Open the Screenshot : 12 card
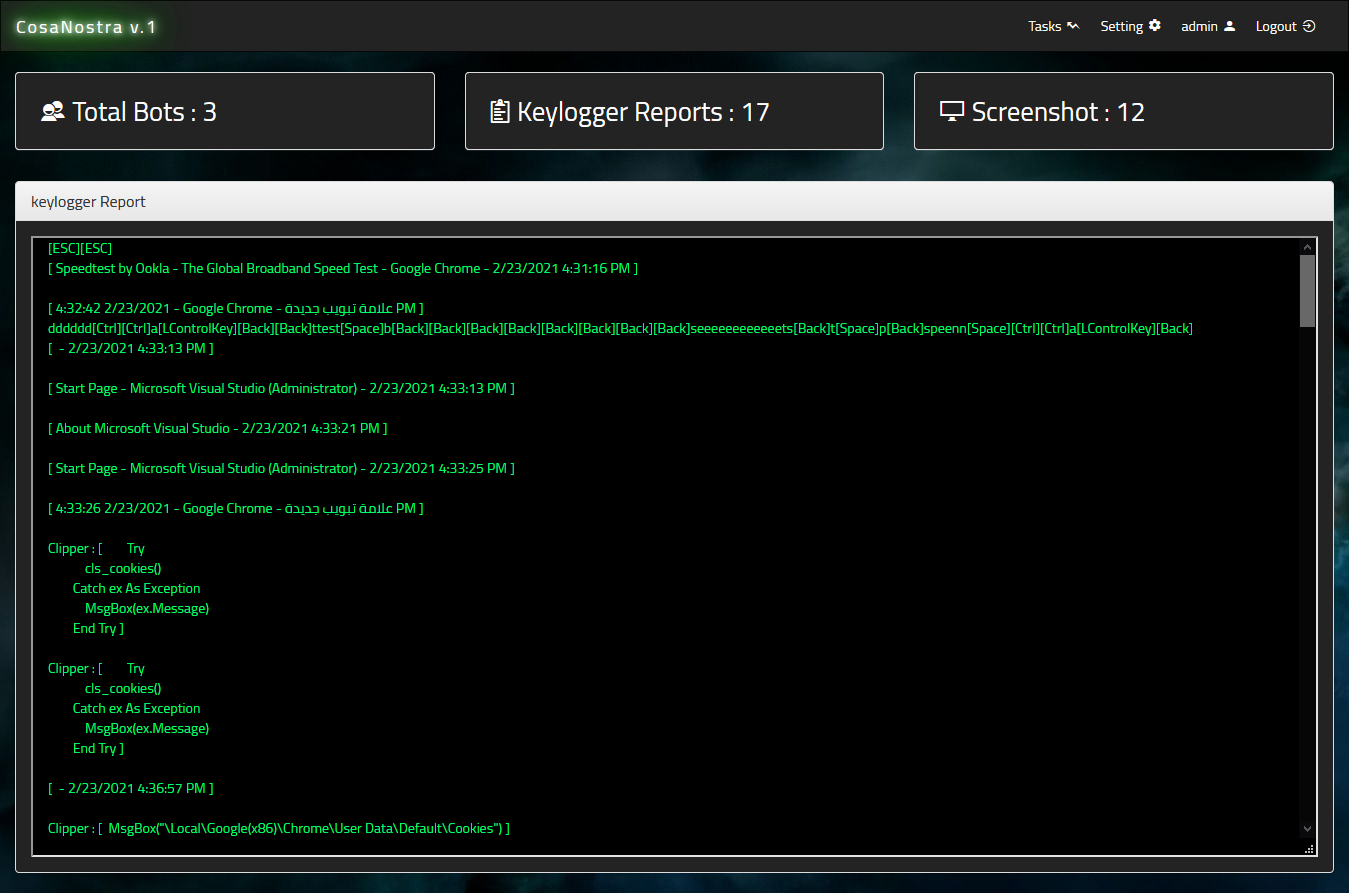 [1124, 111]
